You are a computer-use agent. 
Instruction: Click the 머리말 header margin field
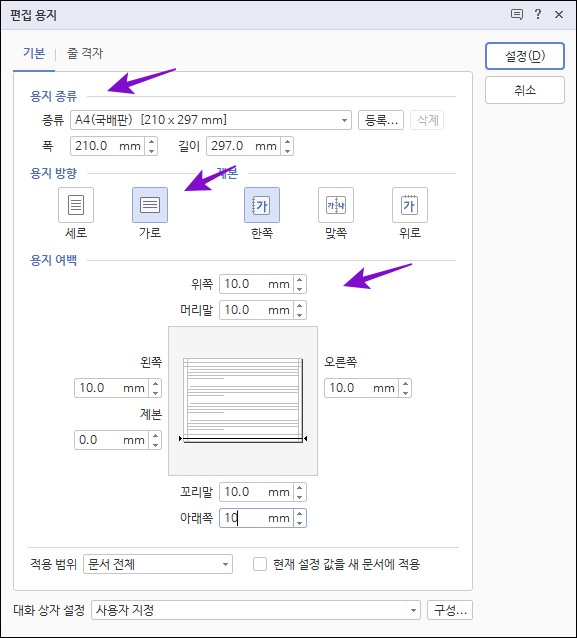coord(258,310)
